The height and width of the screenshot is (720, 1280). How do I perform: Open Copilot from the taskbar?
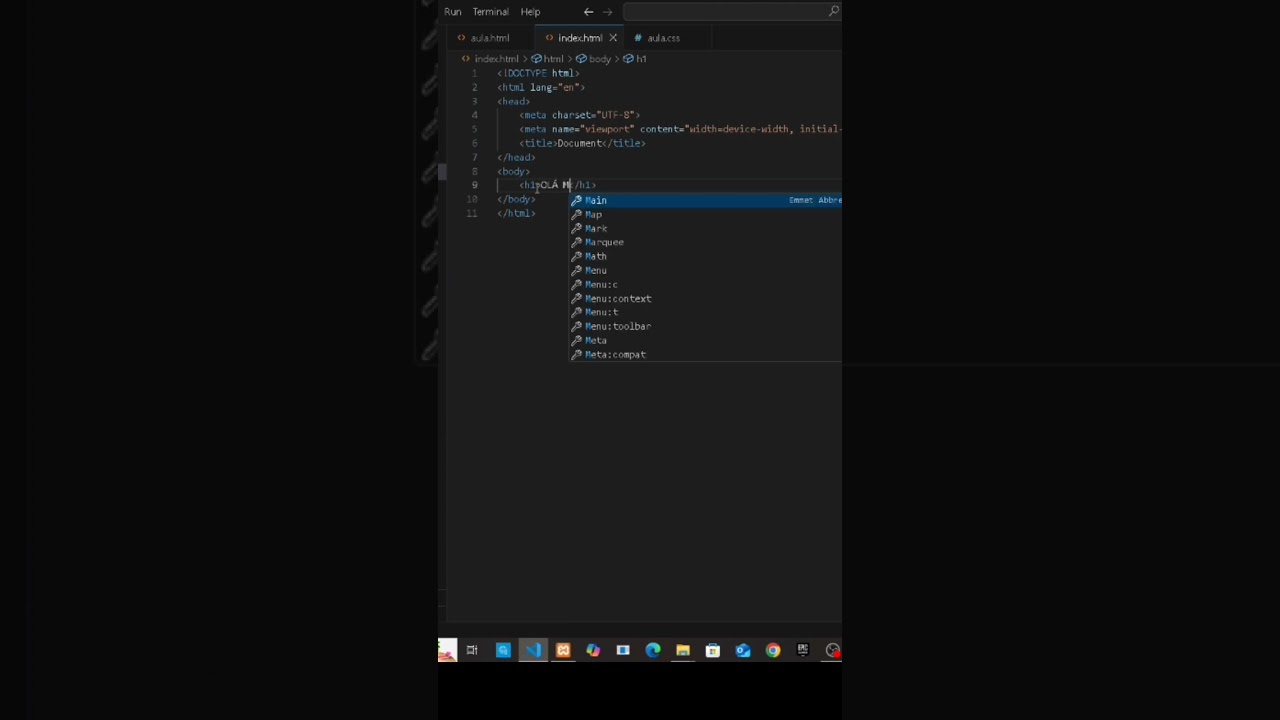593,650
